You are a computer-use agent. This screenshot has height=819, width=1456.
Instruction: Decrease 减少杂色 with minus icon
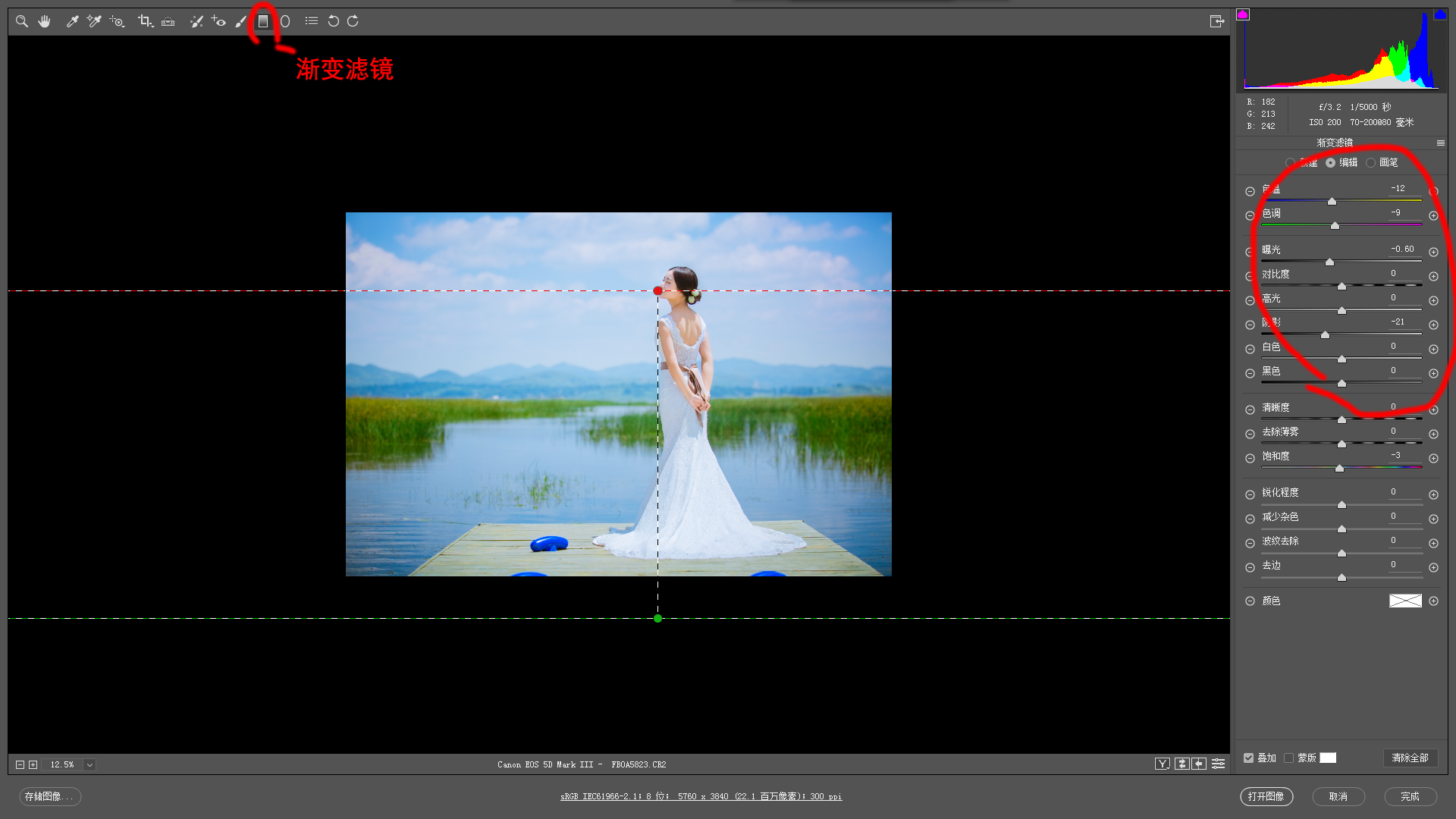(x=1250, y=519)
